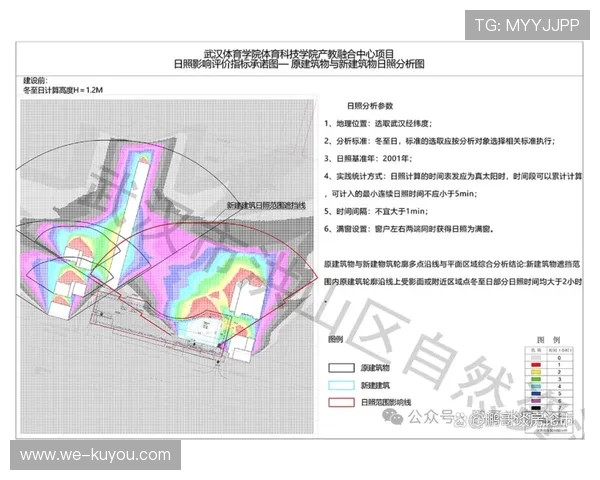Image resolution: width=600 pixels, height=480 pixels.
Task: Click the '日照范围影响线' legend label
Action: tap(386, 402)
